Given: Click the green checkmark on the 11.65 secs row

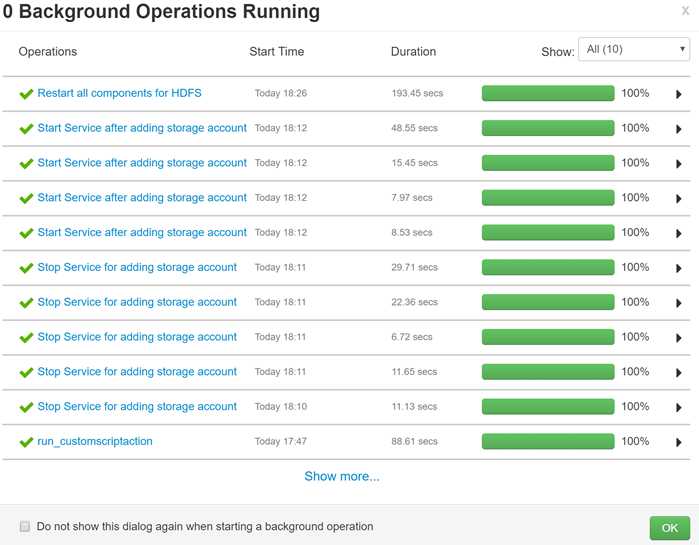Looking at the screenshot, I should pyautogui.click(x=26, y=372).
